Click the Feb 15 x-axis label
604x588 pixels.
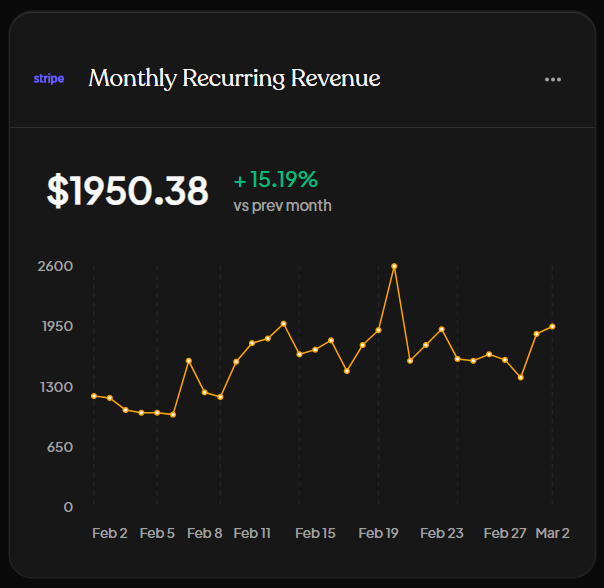click(x=315, y=533)
